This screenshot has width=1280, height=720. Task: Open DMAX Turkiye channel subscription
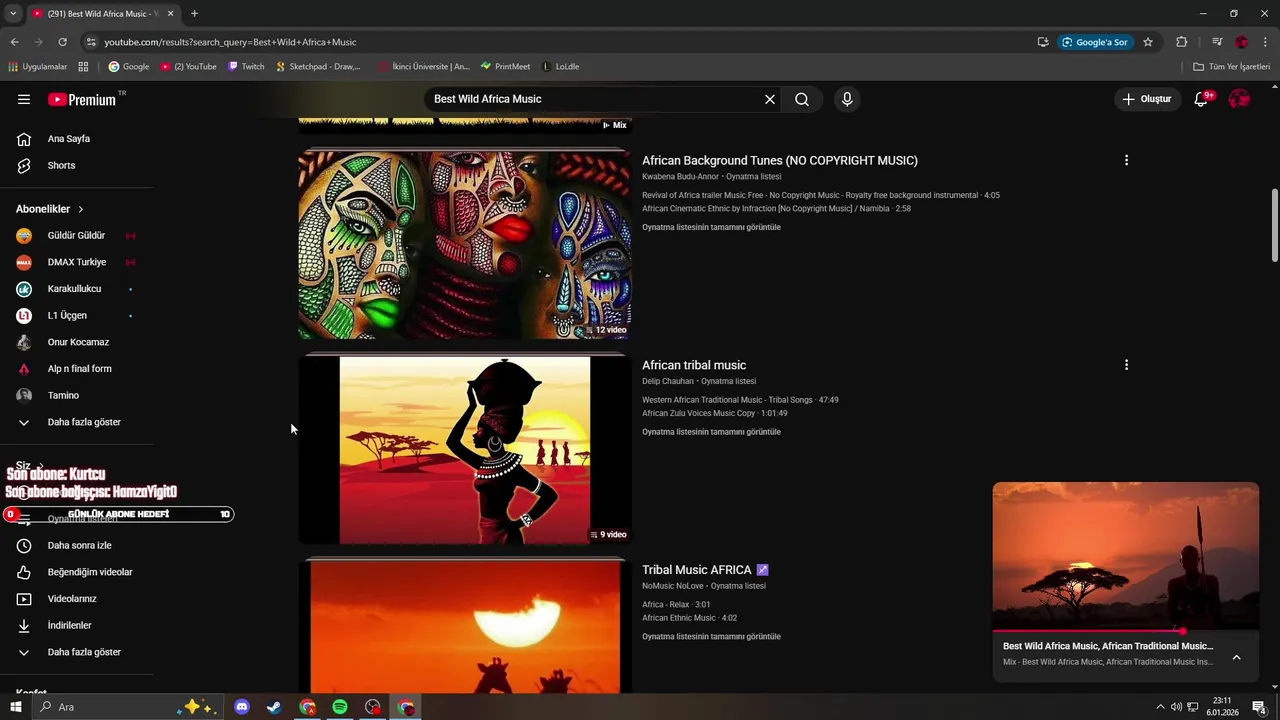click(x=76, y=262)
